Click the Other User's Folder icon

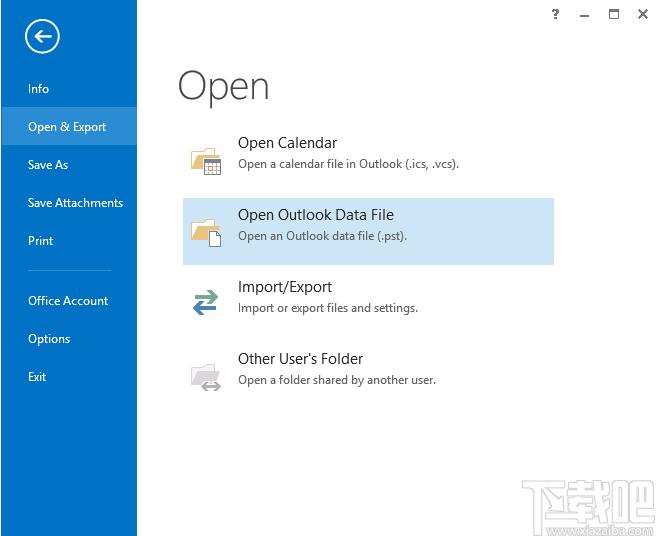[x=206, y=377]
